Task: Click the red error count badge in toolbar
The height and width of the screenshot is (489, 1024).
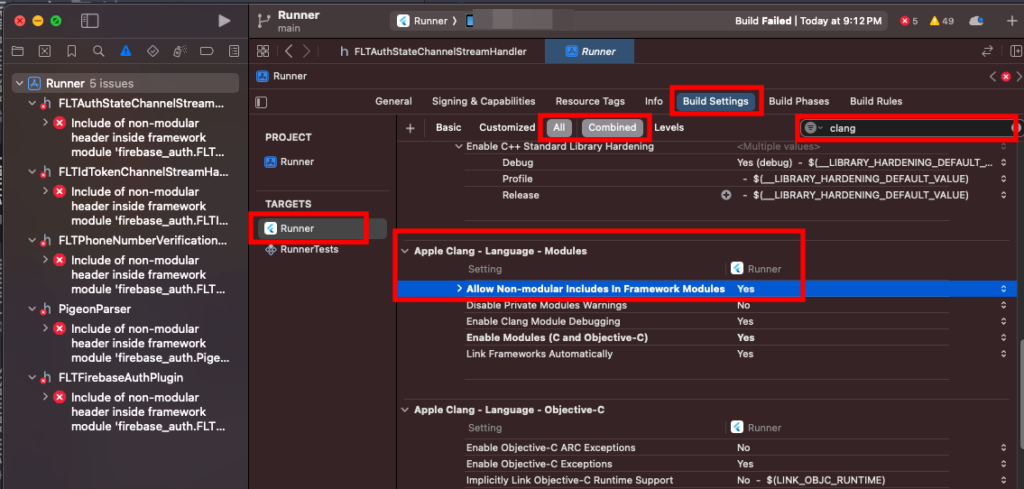Action: 909,21
